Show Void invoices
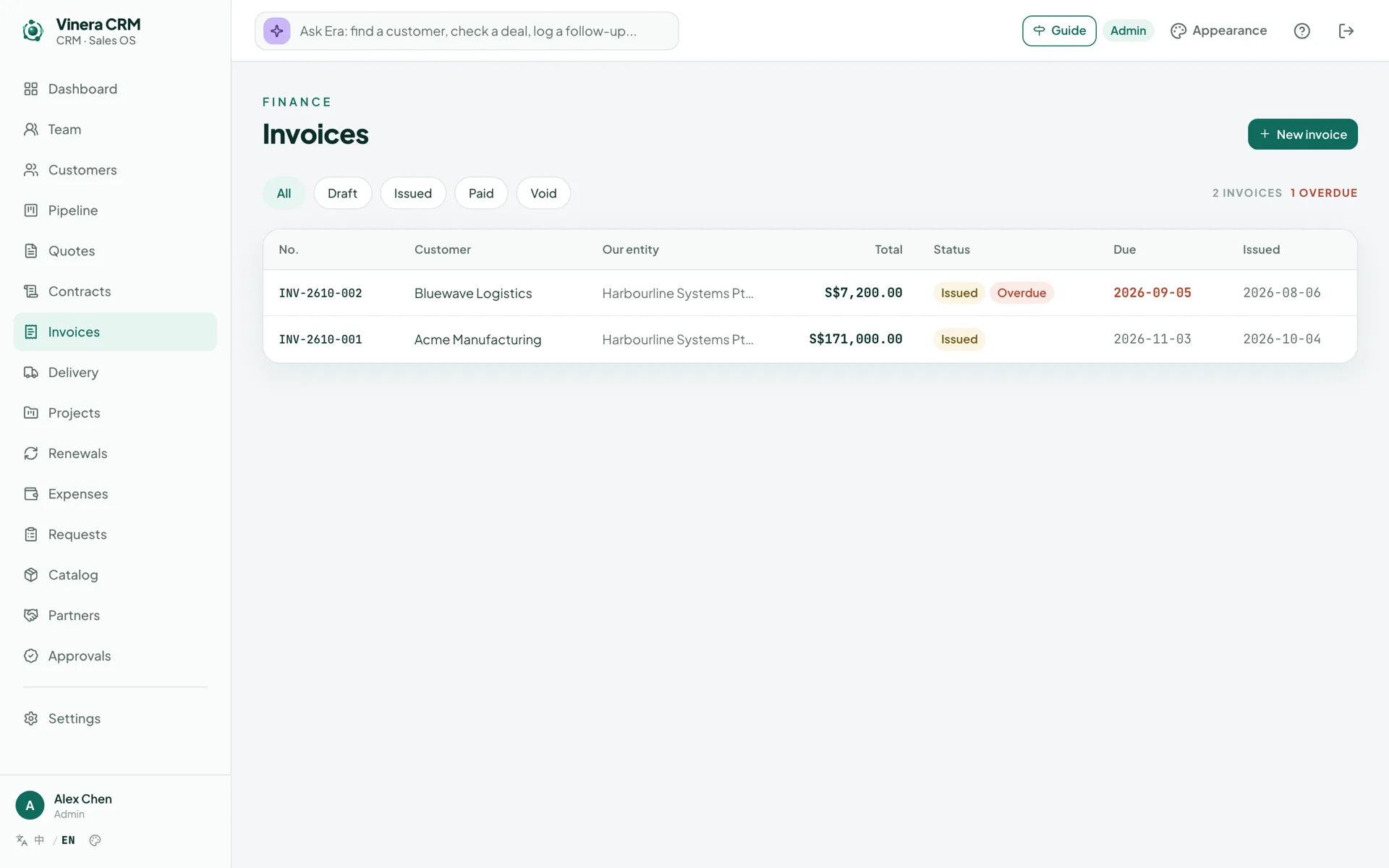Image resolution: width=1389 pixels, height=868 pixels. (543, 193)
